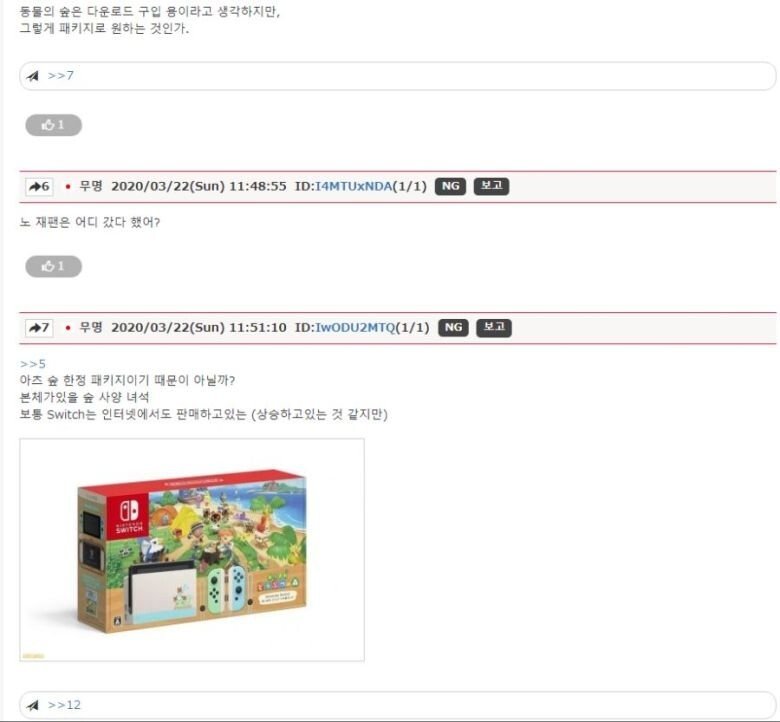Screen dimensions: 780x722
Task: Click the 무명 name in post 7 header
Action: pyautogui.click(x=91, y=327)
